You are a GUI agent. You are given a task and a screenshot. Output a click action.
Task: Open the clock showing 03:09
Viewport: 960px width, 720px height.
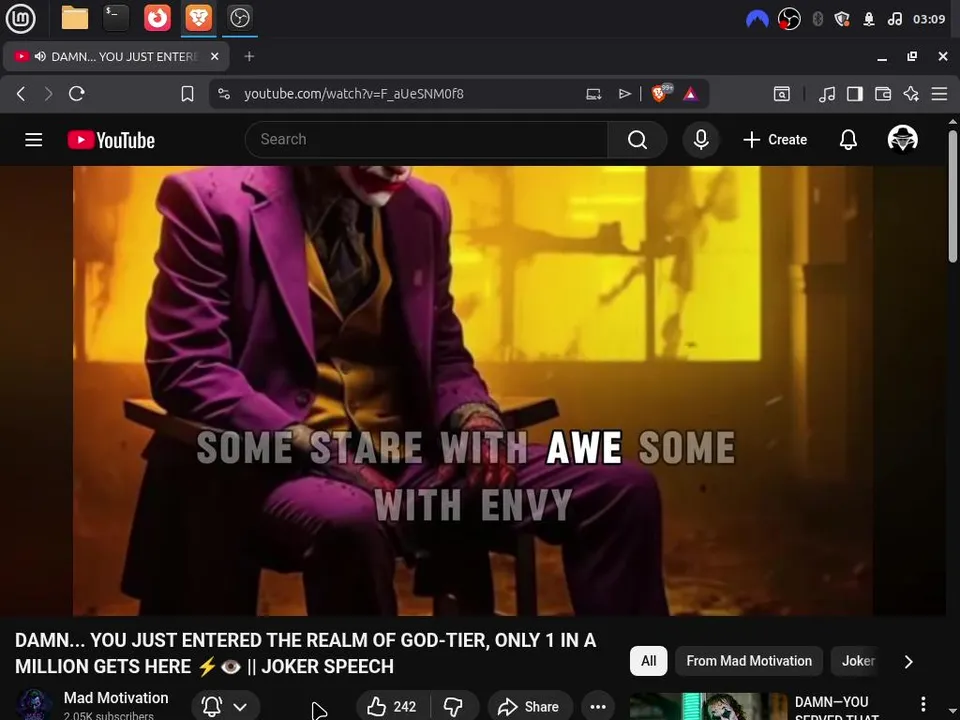(x=929, y=19)
